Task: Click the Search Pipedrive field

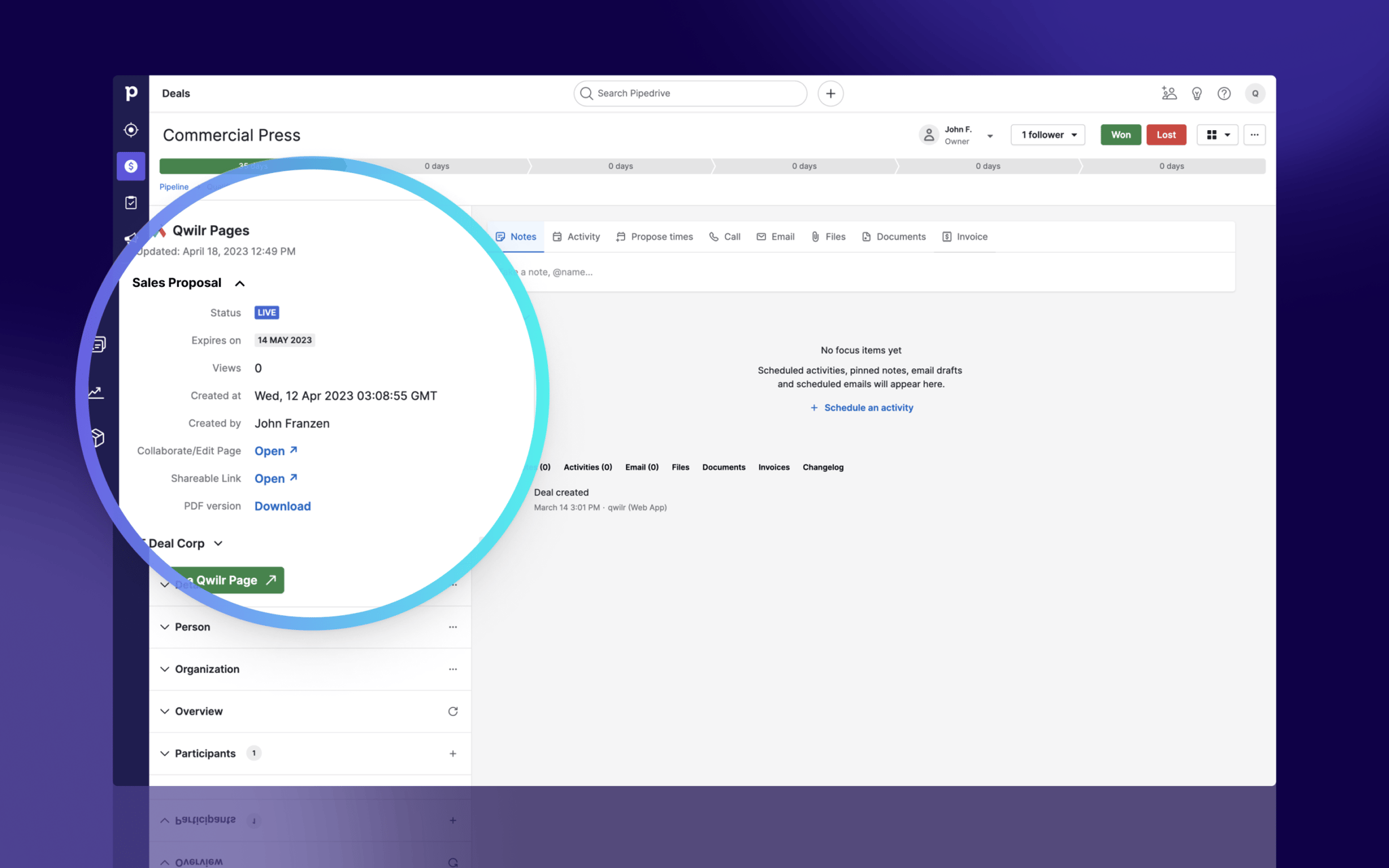Action: (x=689, y=93)
